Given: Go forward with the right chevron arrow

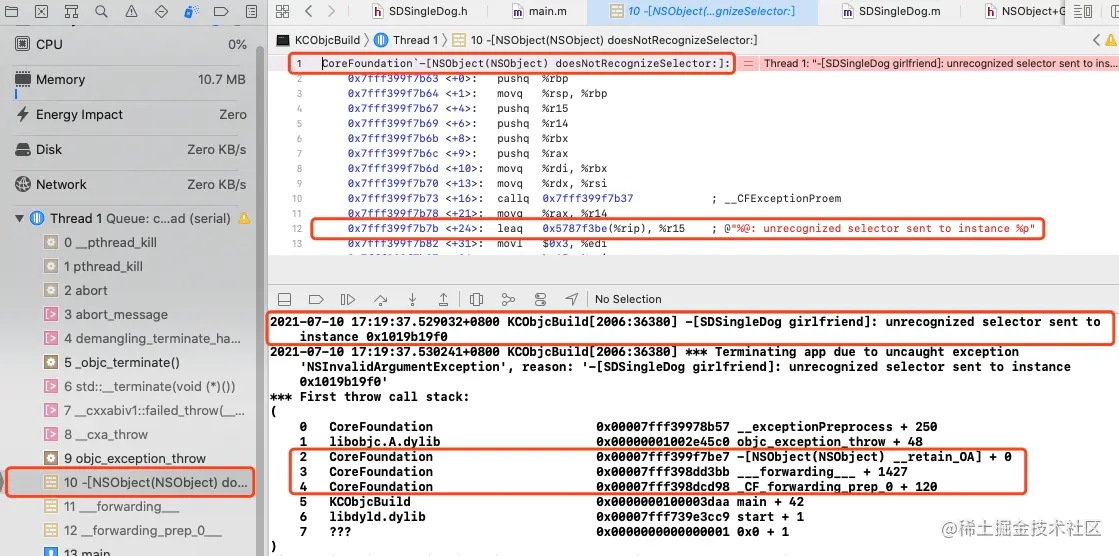Looking at the screenshot, I should [331, 11].
